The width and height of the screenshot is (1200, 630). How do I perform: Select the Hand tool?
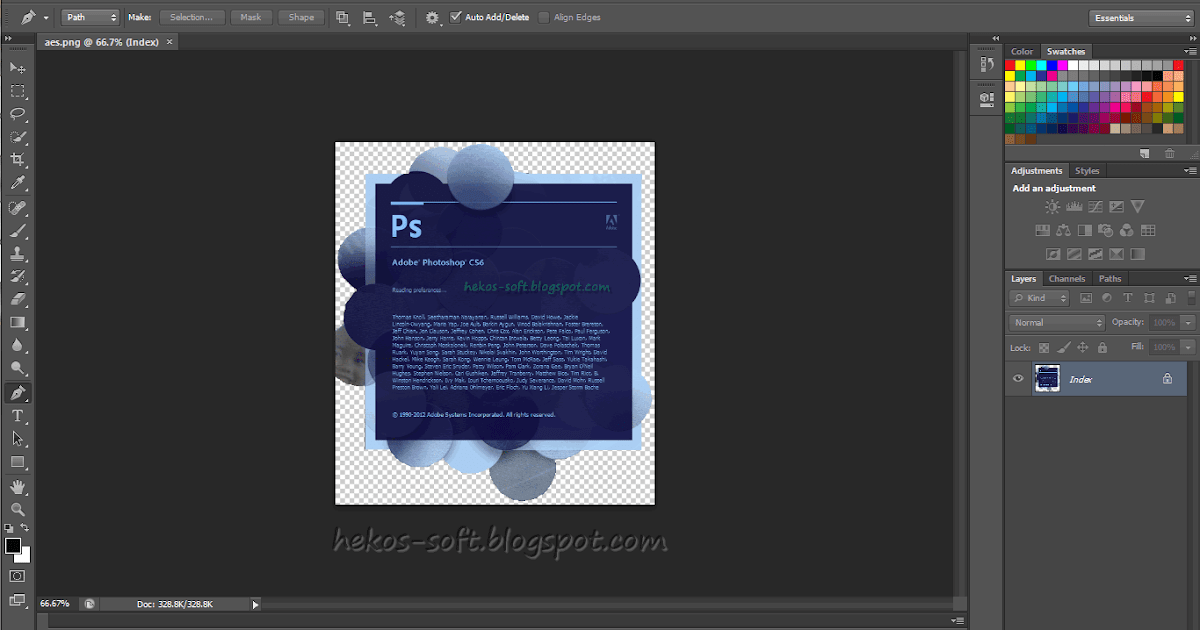(18, 486)
